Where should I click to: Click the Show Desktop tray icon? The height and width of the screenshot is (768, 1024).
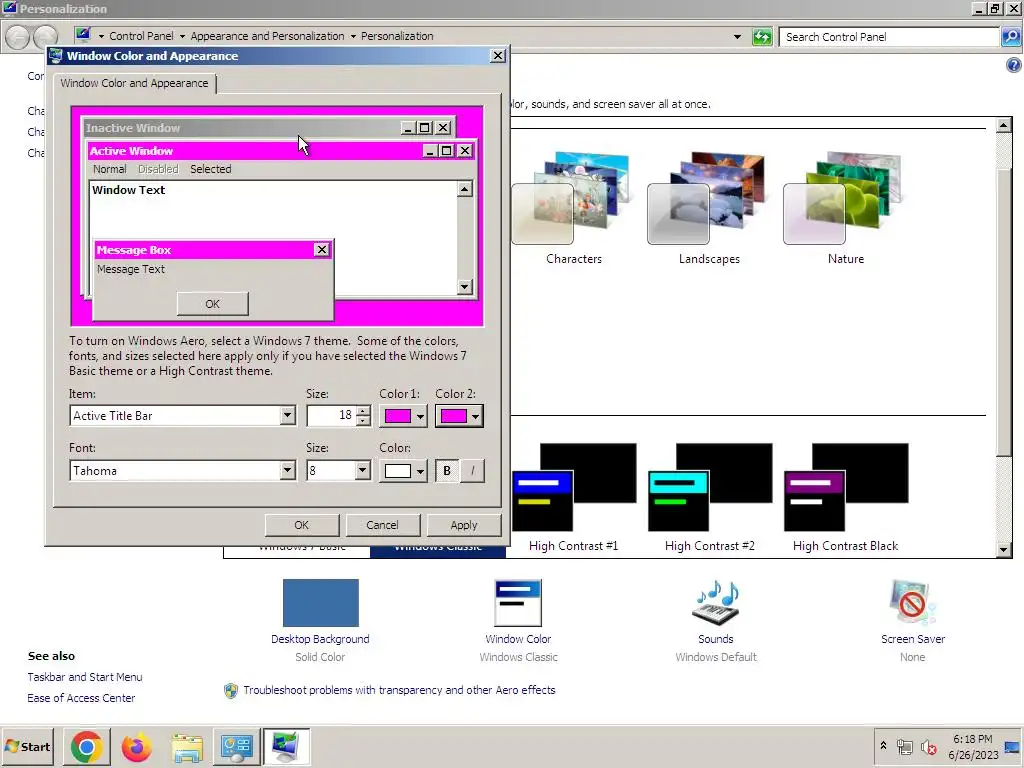(1014, 746)
